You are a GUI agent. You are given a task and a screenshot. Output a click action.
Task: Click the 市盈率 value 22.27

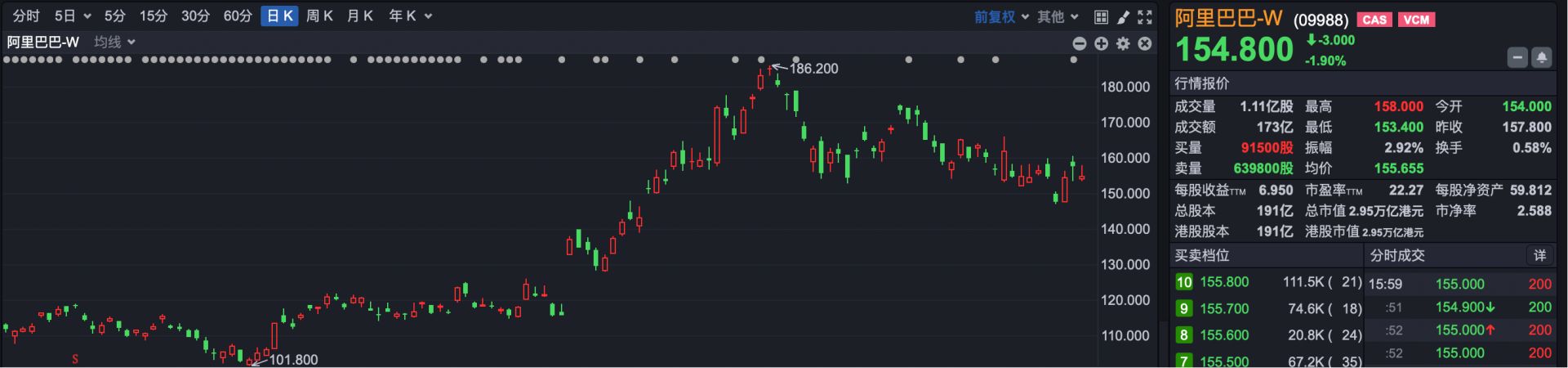coord(1405,190)
